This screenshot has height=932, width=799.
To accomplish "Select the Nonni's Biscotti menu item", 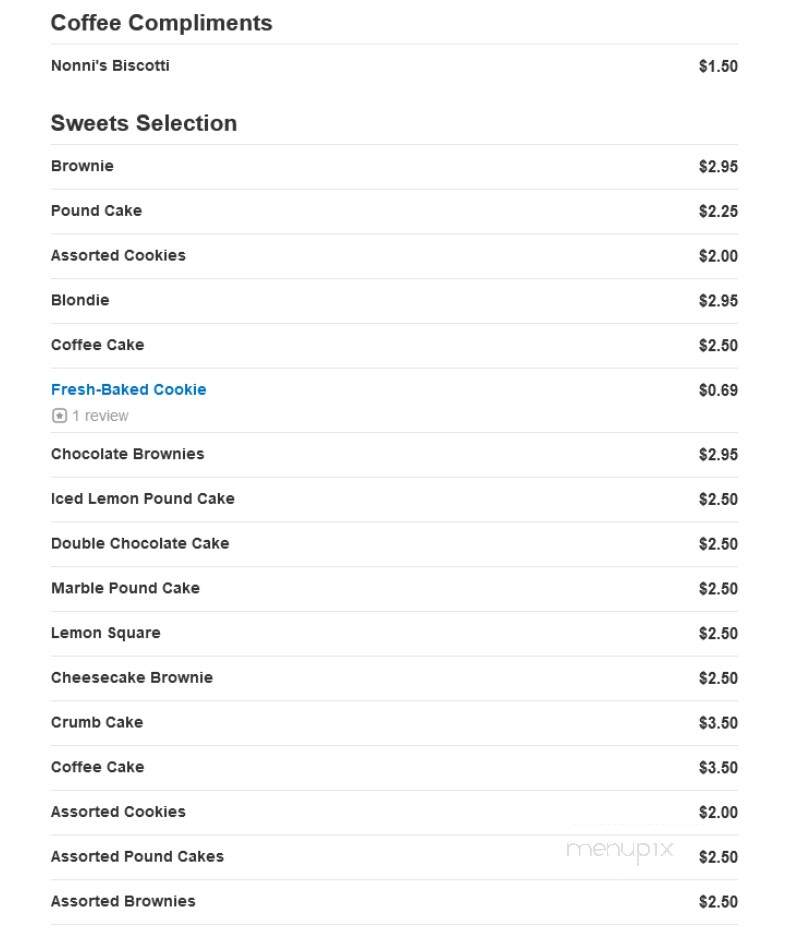I will coord(110,65).
